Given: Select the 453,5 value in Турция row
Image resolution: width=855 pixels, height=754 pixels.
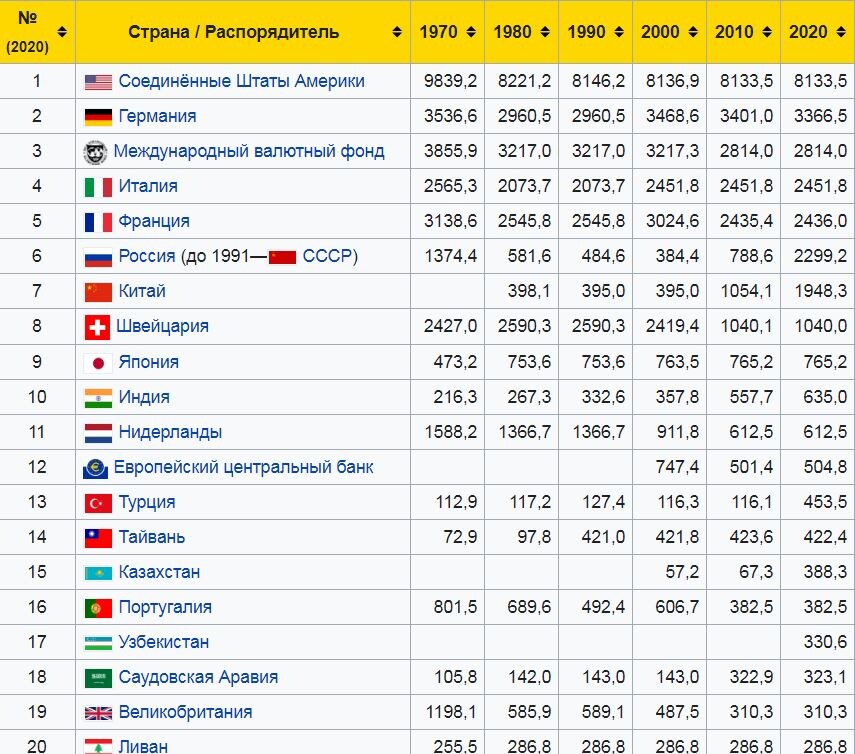Looking at the screenshot, I should tap(825, 502).
